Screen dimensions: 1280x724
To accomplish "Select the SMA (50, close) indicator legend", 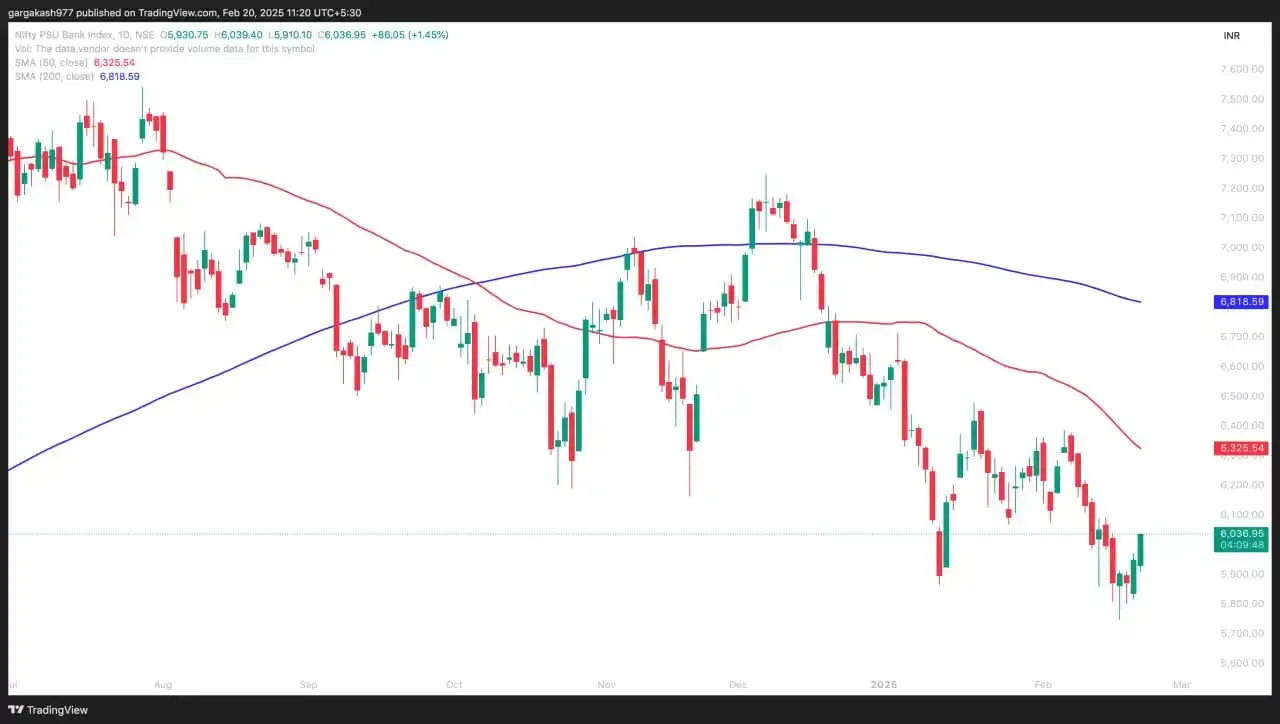I will [51, 62].
